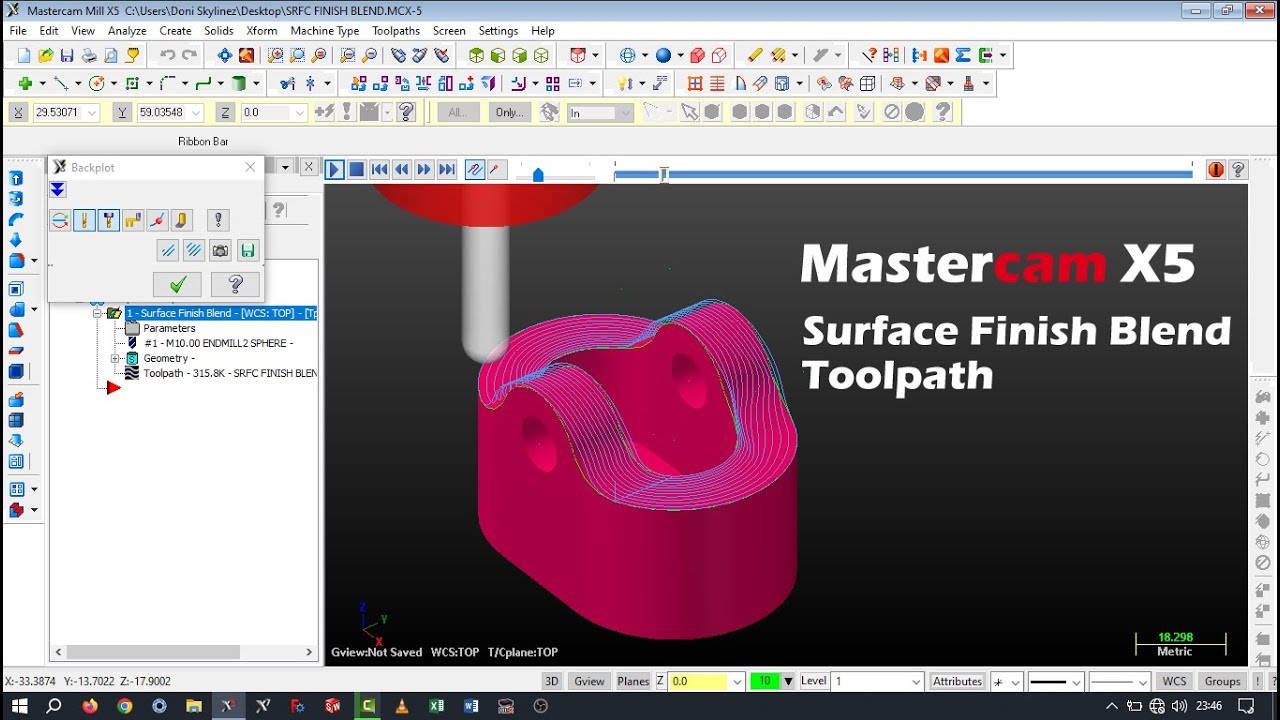Toggle Display with color codes option
This screenshot has height=720, width=1280.
(60, 220)
